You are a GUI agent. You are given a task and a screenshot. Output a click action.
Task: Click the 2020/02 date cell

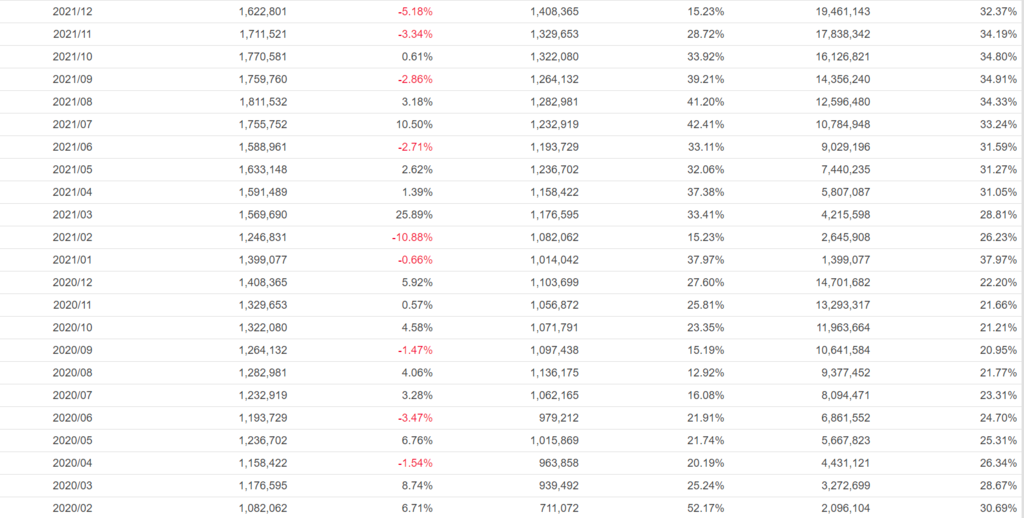tap(72, 508)
